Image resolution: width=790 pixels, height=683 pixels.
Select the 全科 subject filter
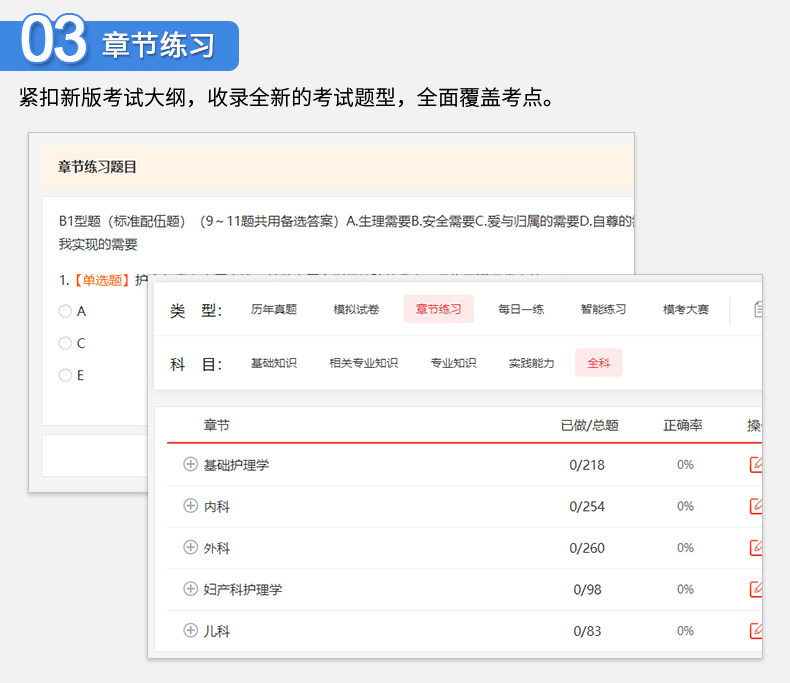(599, 363)
